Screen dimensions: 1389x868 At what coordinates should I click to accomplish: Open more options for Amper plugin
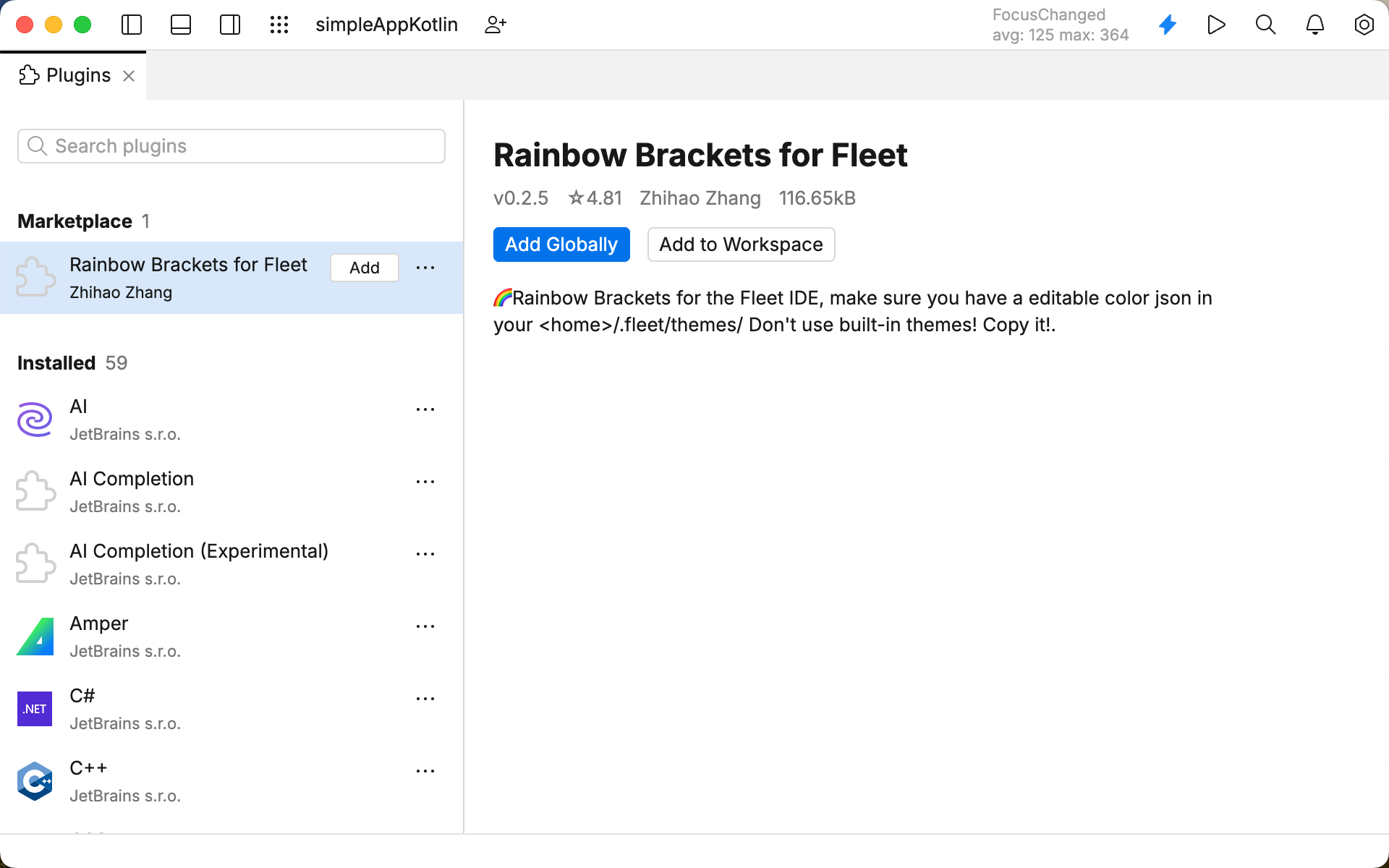425,626
